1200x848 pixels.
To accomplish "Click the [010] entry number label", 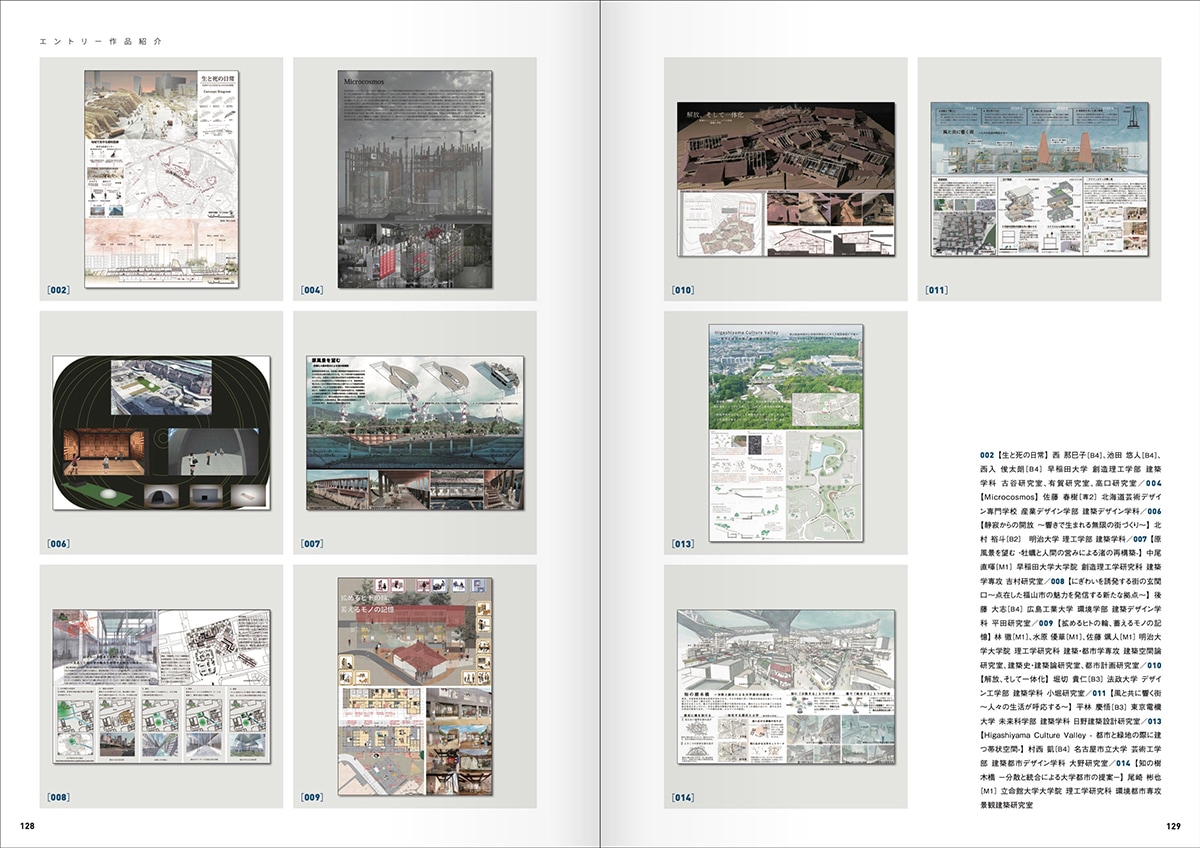I will click(x=683, y=291).
